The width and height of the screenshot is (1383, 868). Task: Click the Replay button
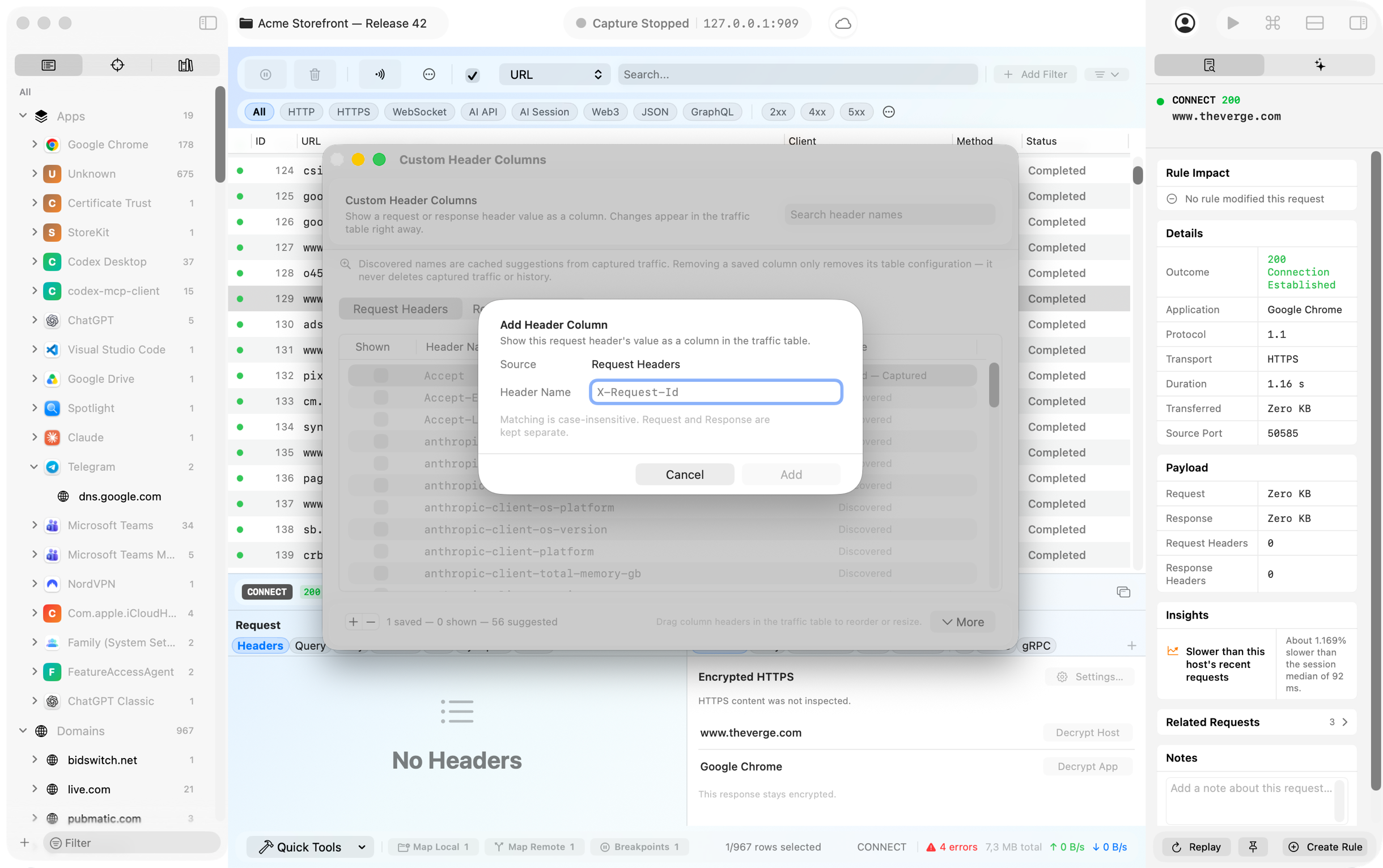point(1197,847)
